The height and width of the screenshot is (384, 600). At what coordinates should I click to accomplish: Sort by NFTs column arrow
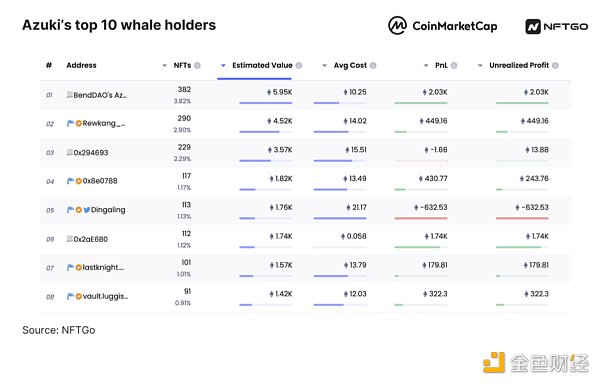point(165,65)
